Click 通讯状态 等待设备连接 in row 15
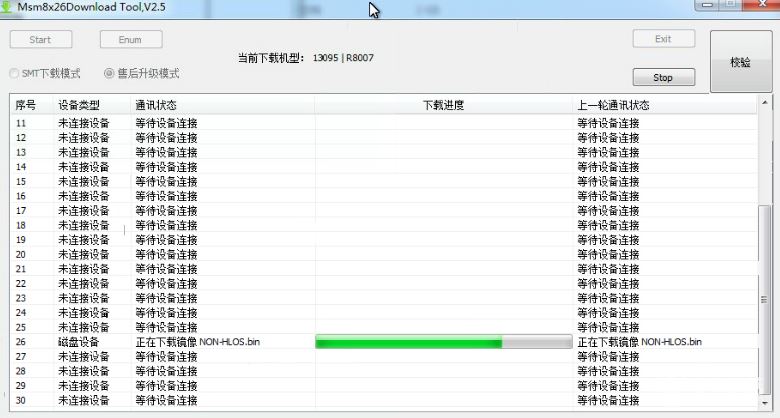This screenshot has width=780, height=418. [166, 182]
